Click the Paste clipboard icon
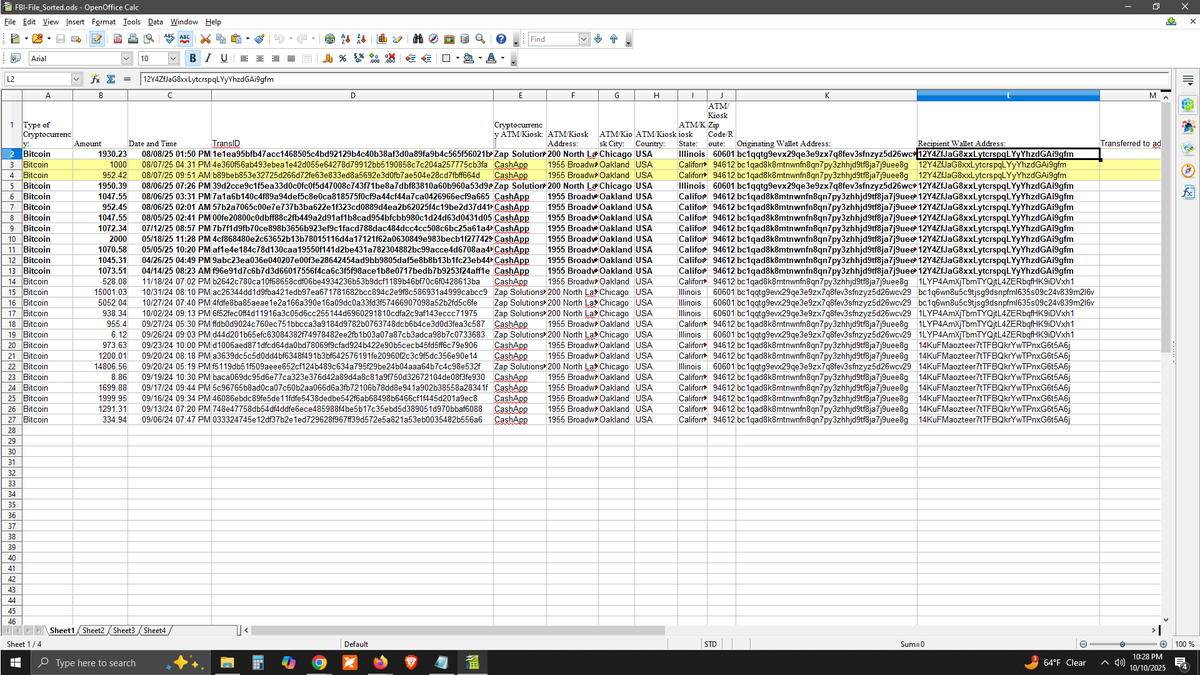1200x675 pixels. tap(236, 39)
